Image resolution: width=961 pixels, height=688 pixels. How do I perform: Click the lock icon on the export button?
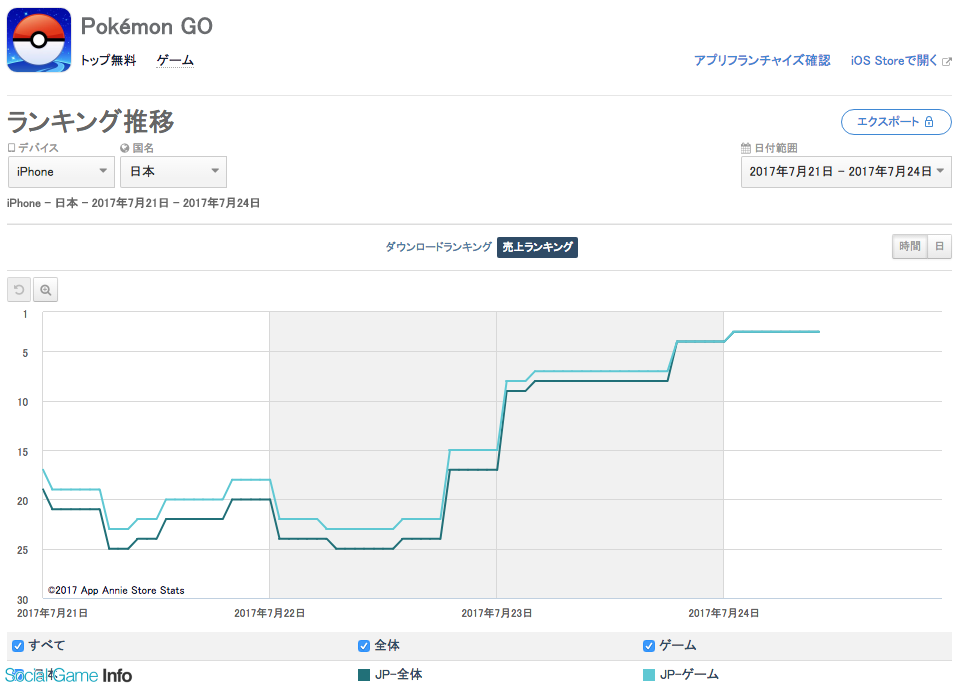point(929,121)
